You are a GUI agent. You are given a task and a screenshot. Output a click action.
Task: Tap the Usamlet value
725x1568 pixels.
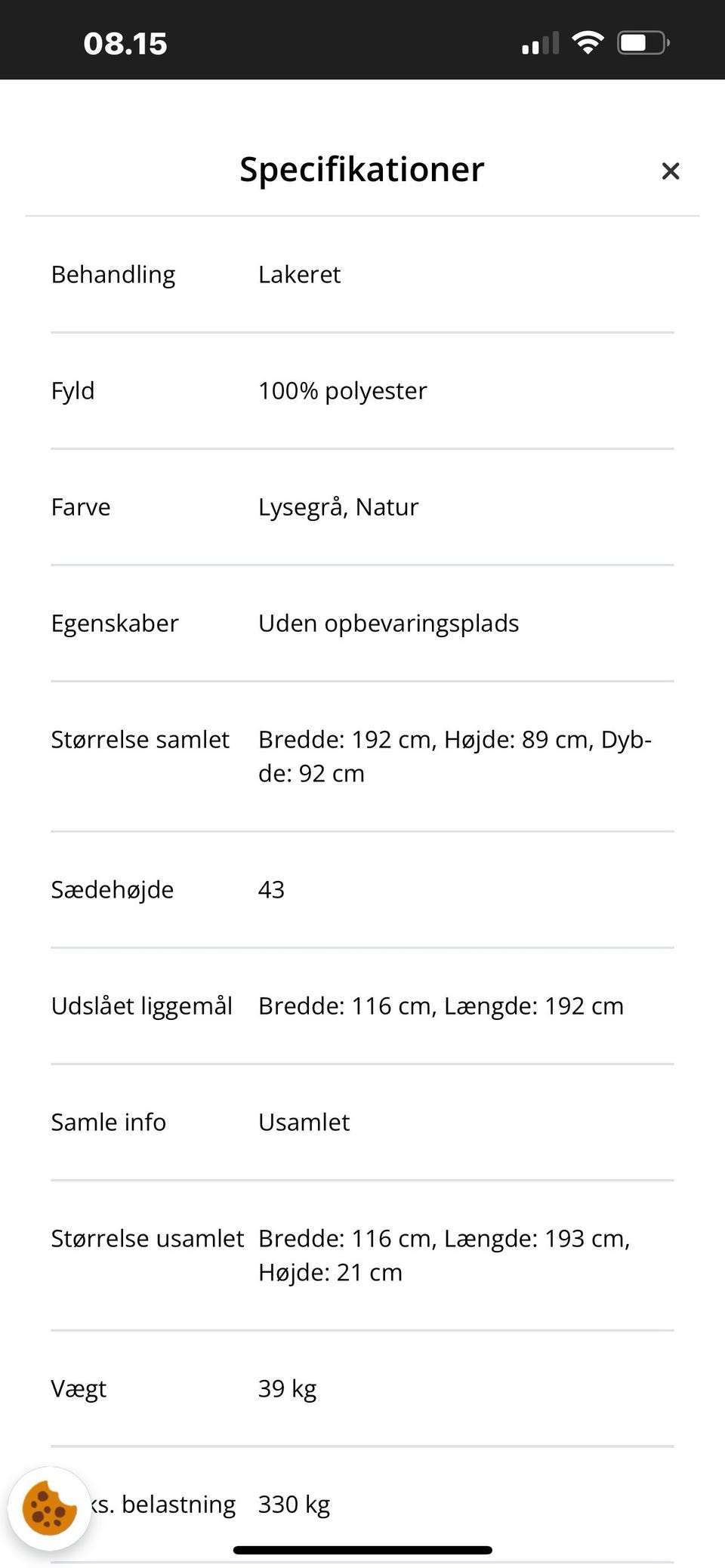(x=304, y=1123)
